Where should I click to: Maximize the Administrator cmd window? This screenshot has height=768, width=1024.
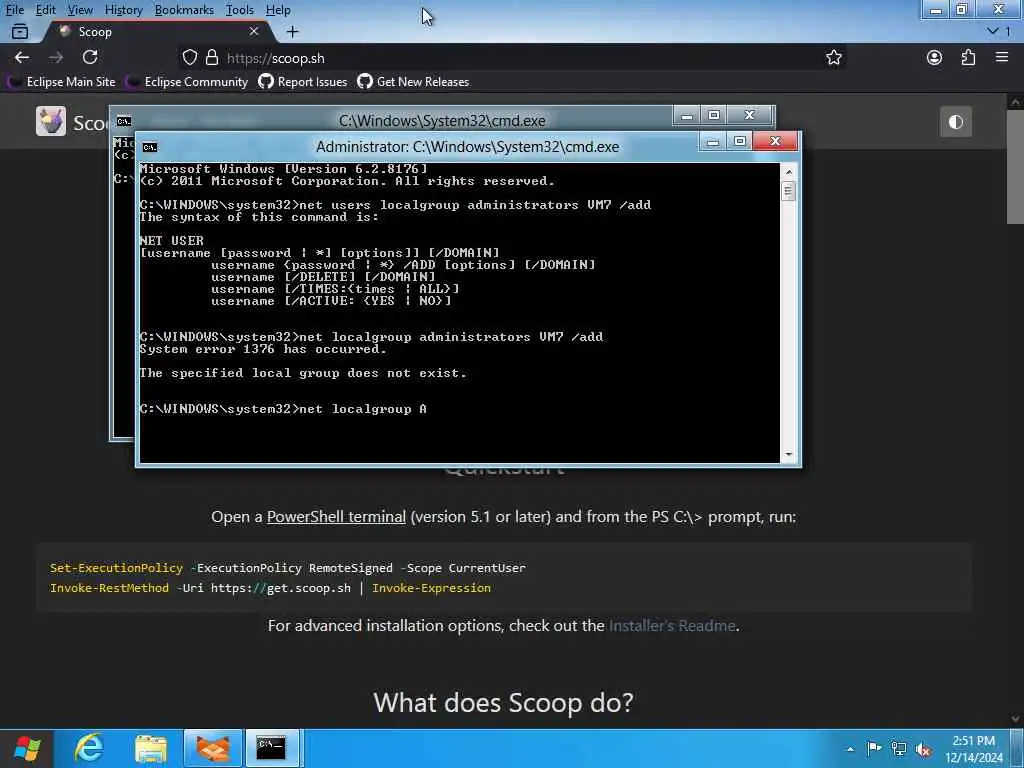coord(739,141)
